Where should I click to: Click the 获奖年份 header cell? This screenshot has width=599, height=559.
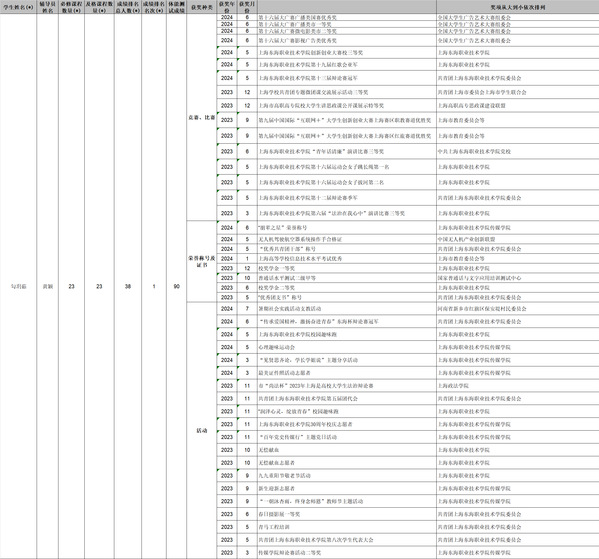(227, 7)
